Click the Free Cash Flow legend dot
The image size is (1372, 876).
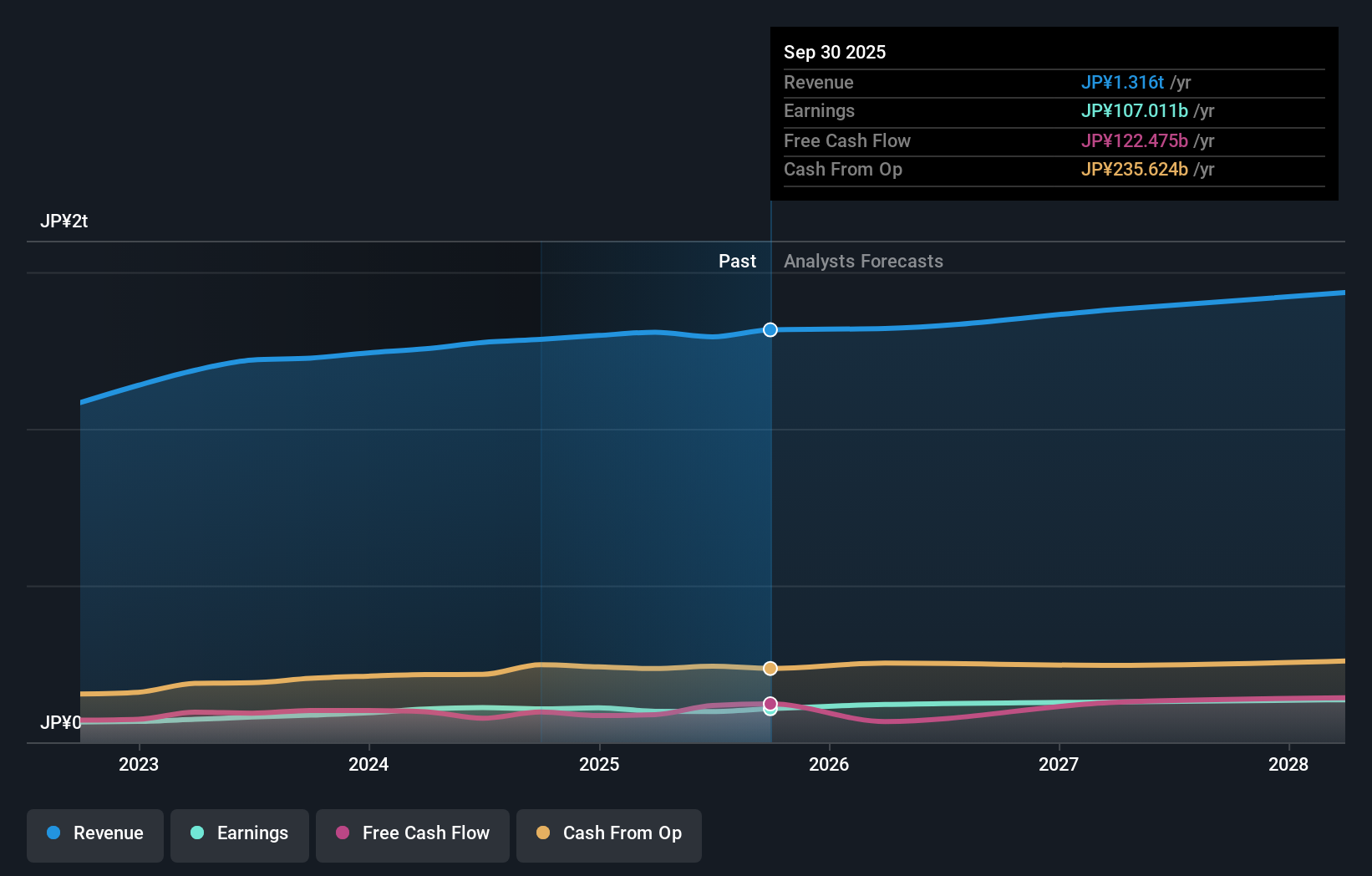341,833
